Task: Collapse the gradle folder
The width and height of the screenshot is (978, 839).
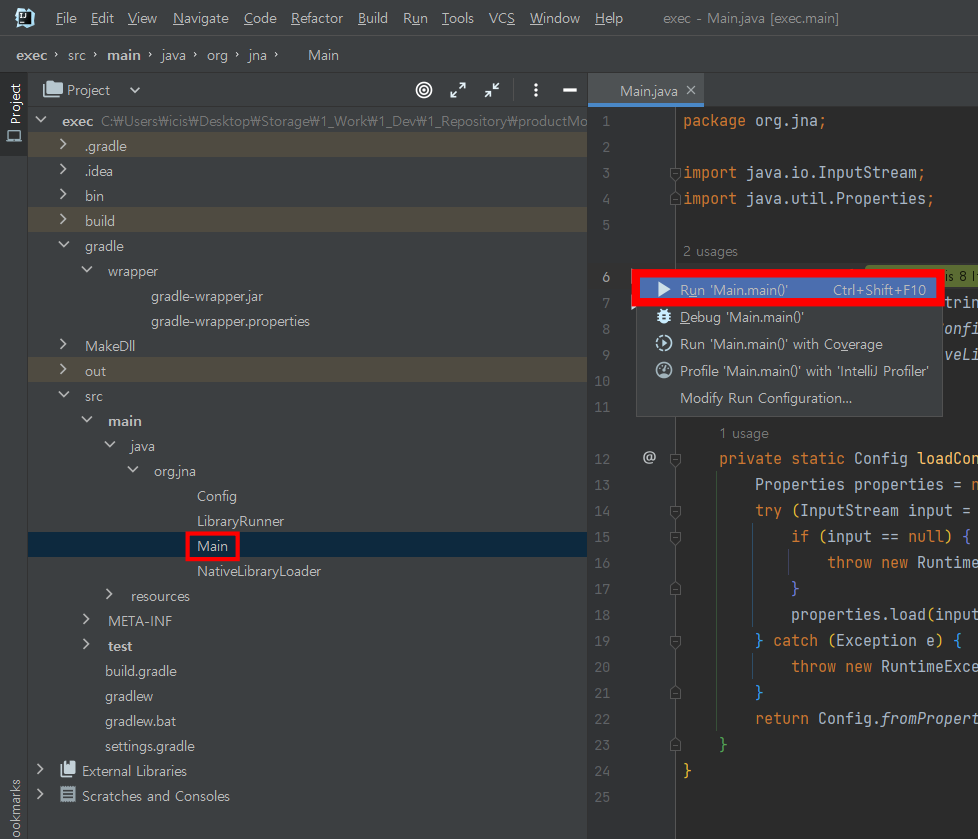Action: (x=64, y=245)
